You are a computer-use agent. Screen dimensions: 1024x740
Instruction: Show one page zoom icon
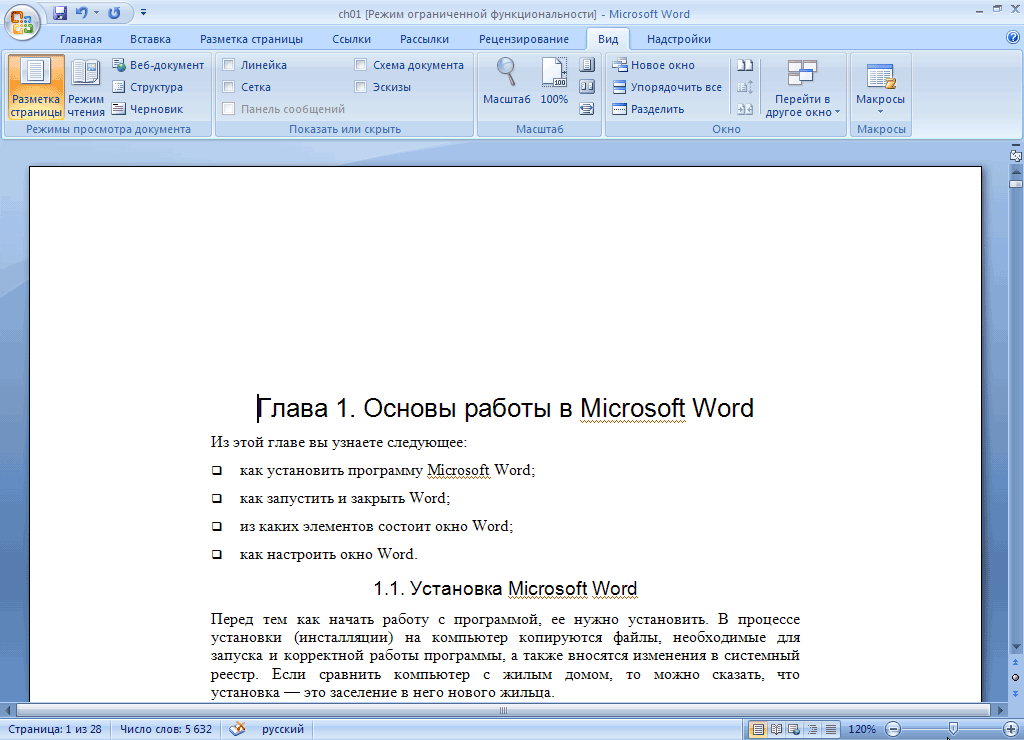(587, 65)
